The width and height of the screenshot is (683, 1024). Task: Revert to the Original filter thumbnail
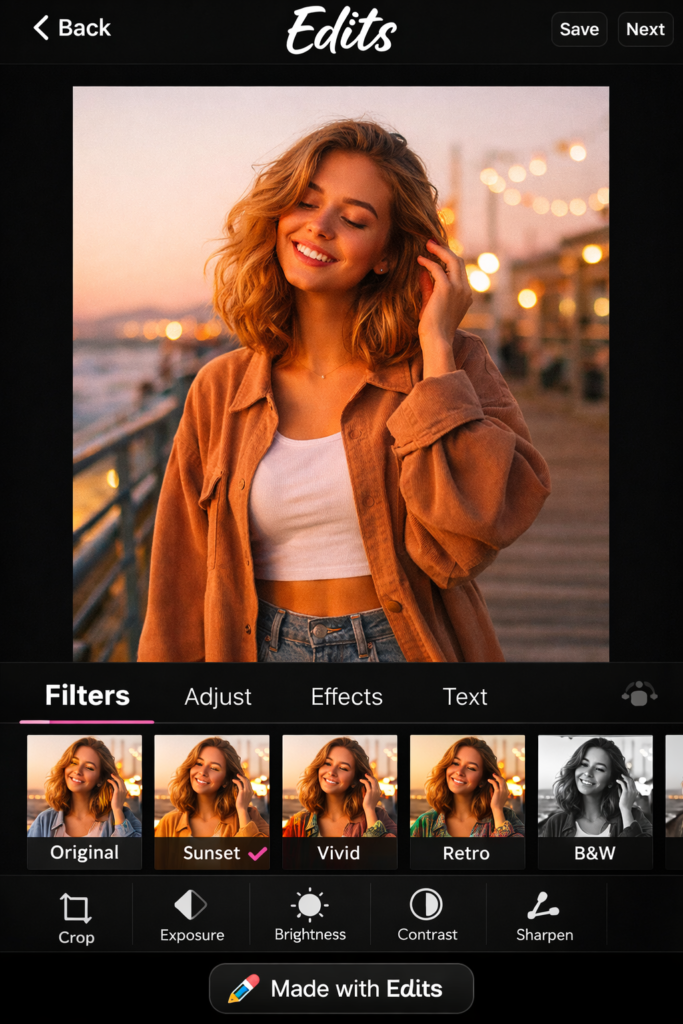[x=84, y=800]
